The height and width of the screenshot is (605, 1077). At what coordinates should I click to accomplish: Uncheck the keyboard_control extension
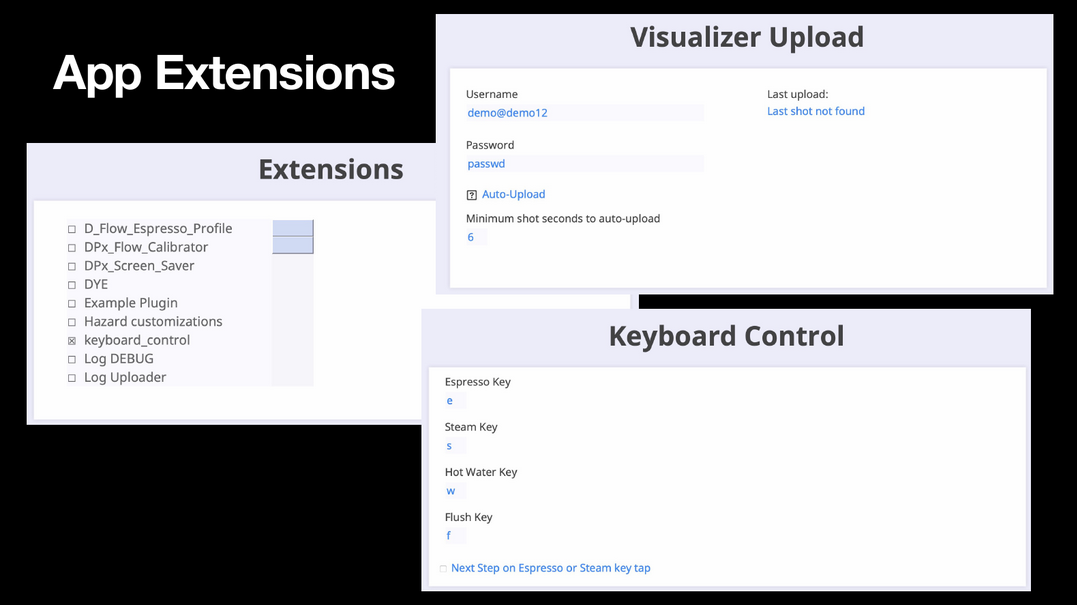click(x=71, y=341)
